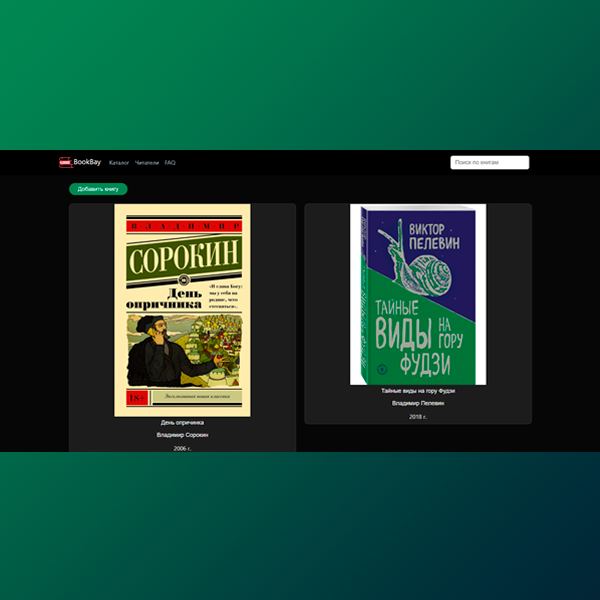Select the caption Тайные виды на гору Фудзи
Image resolution: width=600 pixels, height=600 pixels.
[x=418, y=391]
